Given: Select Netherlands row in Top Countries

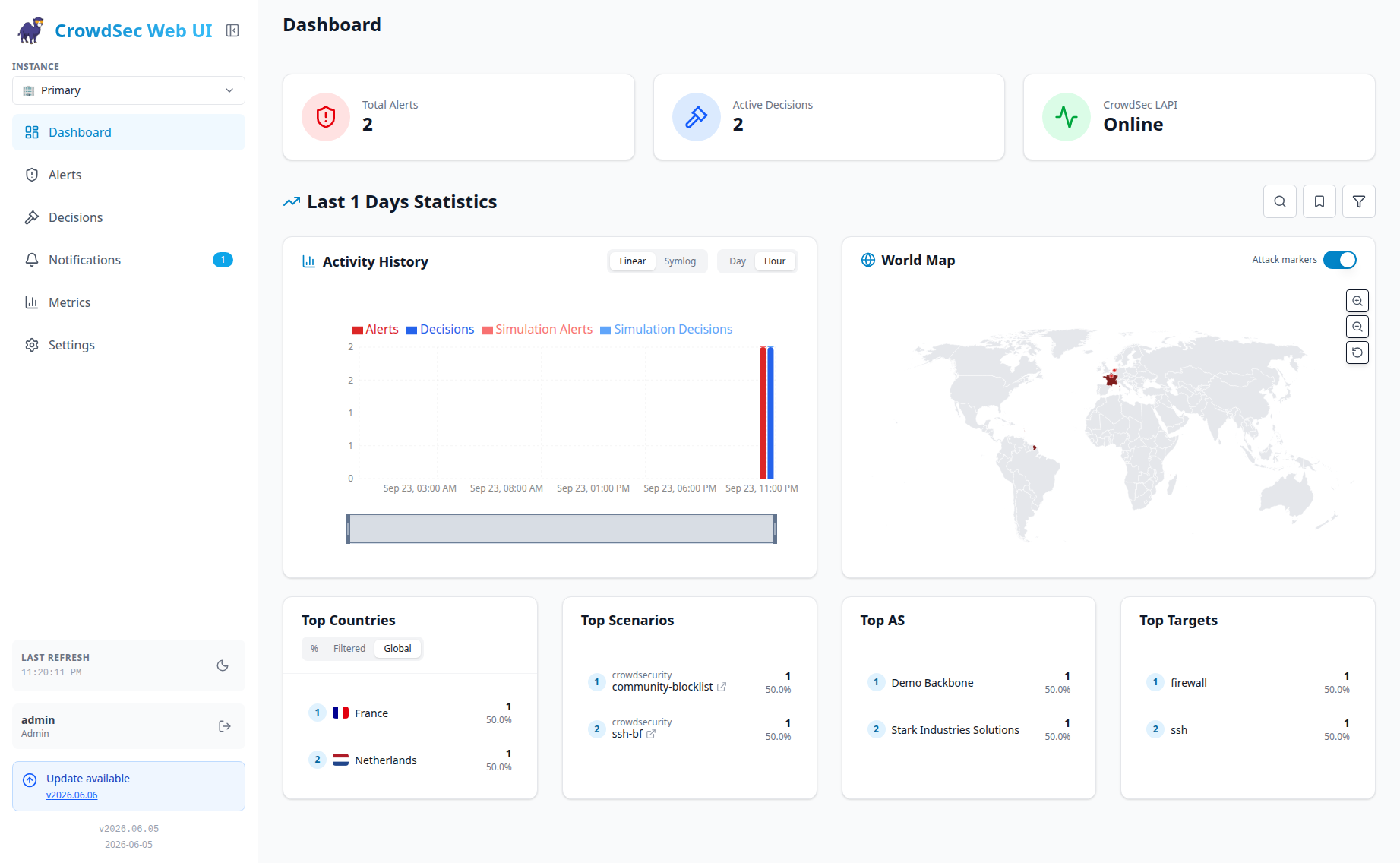Looking at the screenshot, I should pos(410,760).
